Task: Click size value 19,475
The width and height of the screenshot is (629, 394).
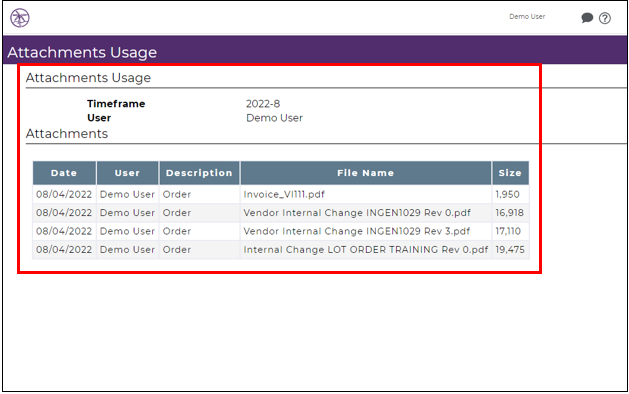Action: tap(510, 250)
